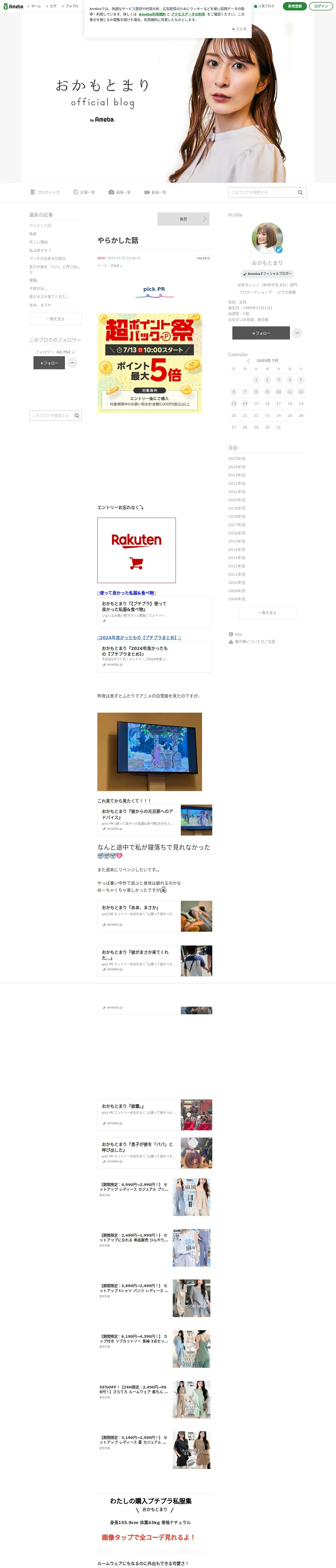Open recent article 私は幸せか？
This screenshot has height=1568, width=336.
(x=40, y=250)
